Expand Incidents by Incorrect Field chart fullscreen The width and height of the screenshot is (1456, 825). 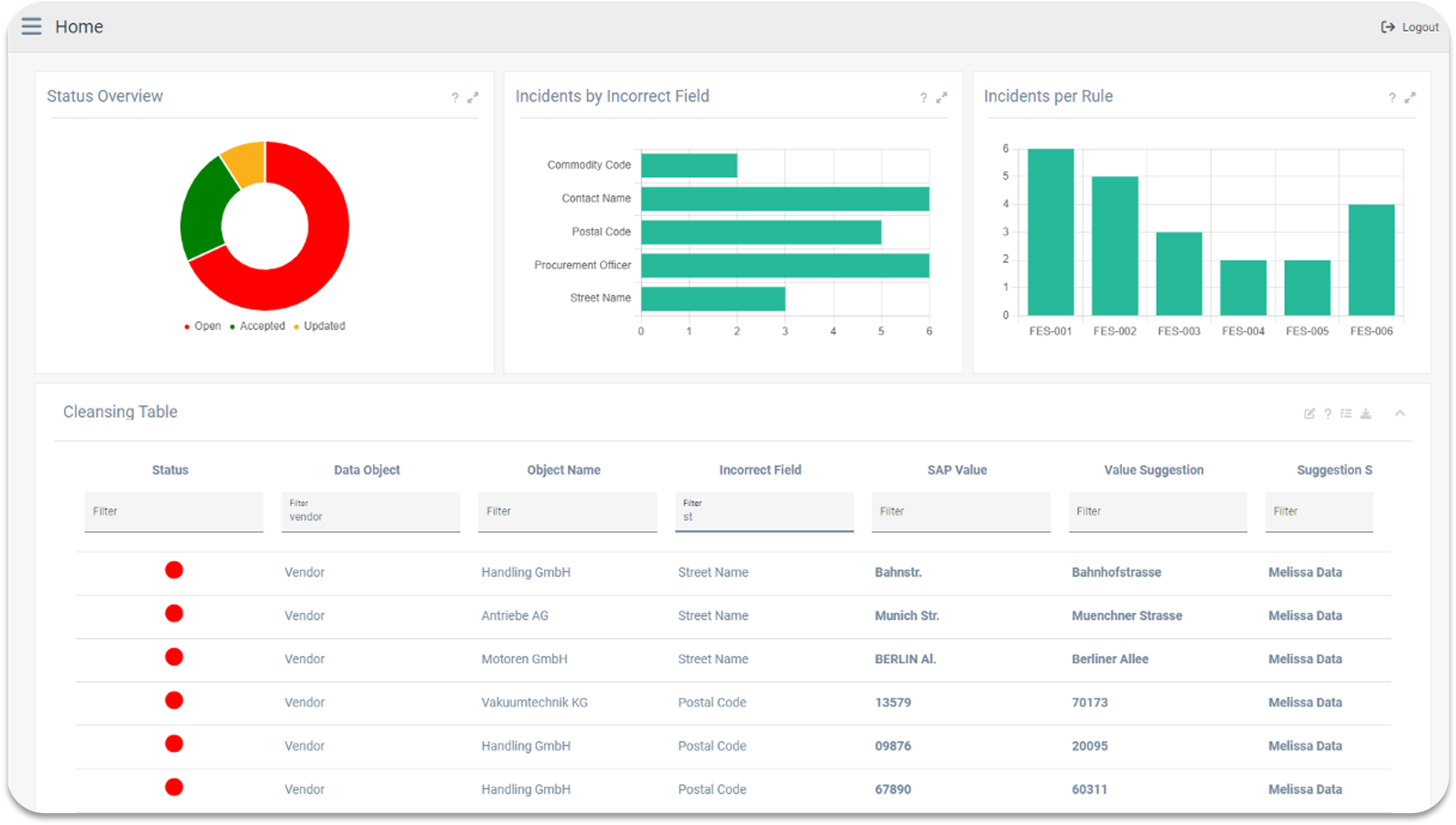[x=941, y=98]
